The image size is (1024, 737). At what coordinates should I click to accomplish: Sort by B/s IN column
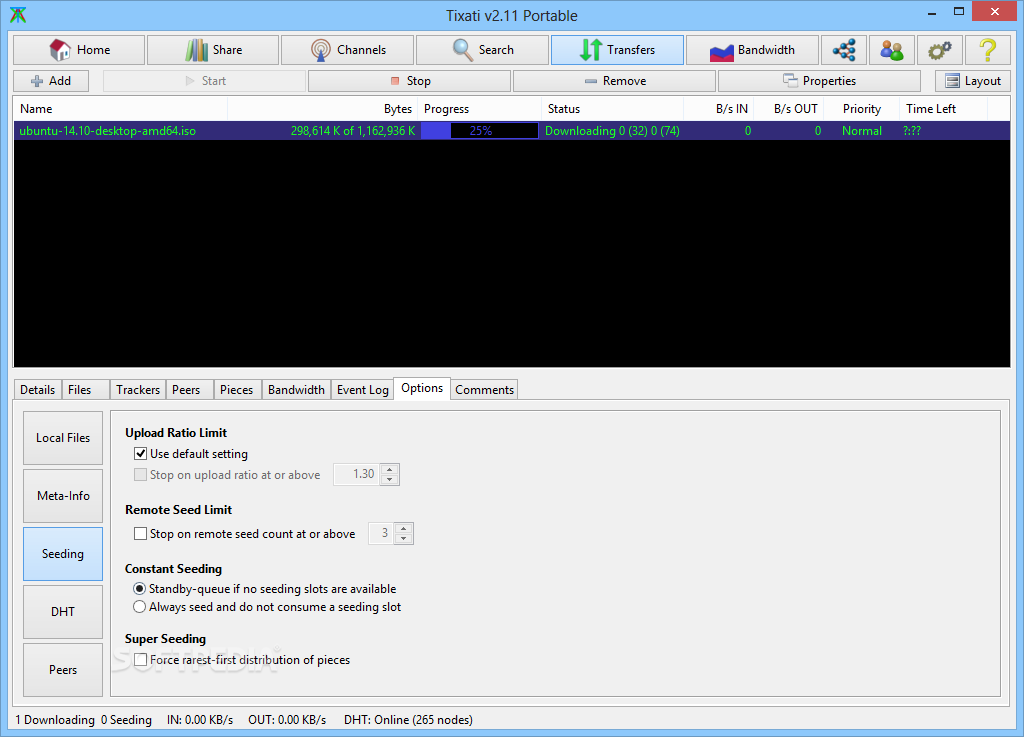coord(719,109)
